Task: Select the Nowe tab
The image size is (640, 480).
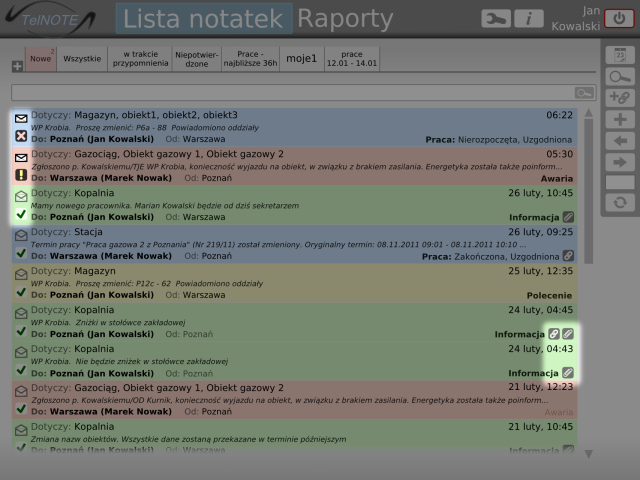Action: tap(41, 59)
